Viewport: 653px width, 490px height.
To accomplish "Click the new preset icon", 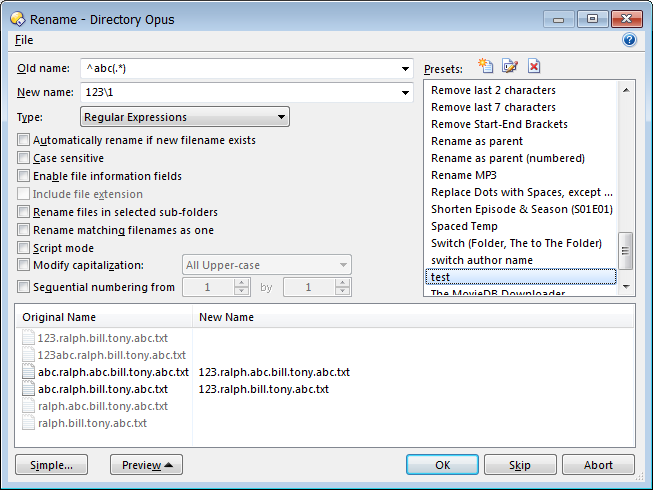I will (x=486, y=66).
